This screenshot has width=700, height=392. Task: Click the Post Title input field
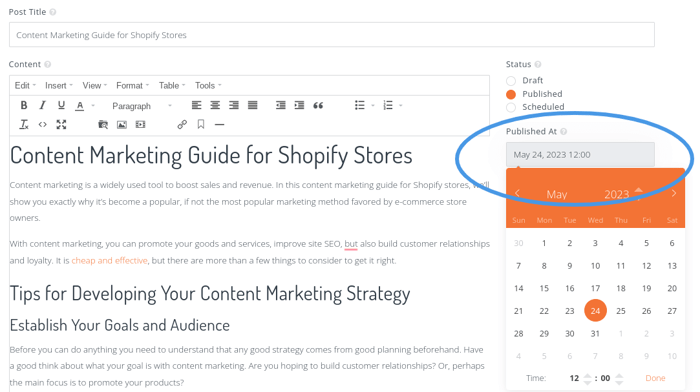coord(332,35)
